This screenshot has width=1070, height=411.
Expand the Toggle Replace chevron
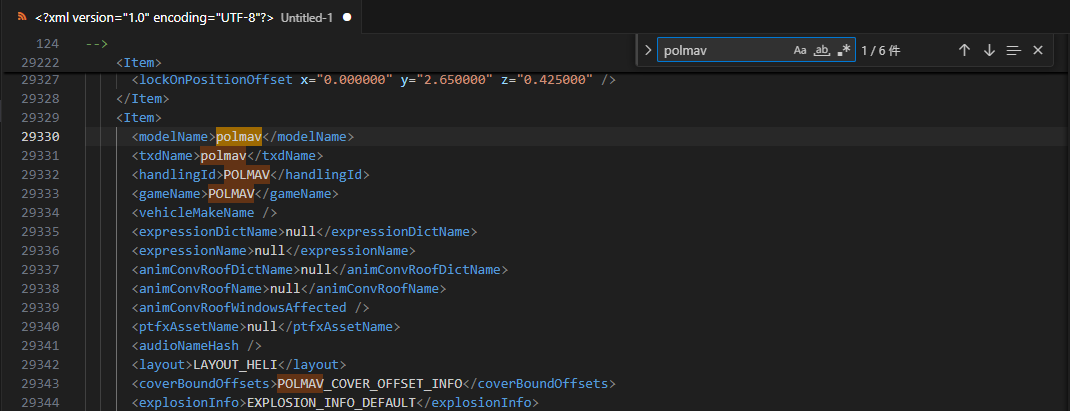coord(648,50)
